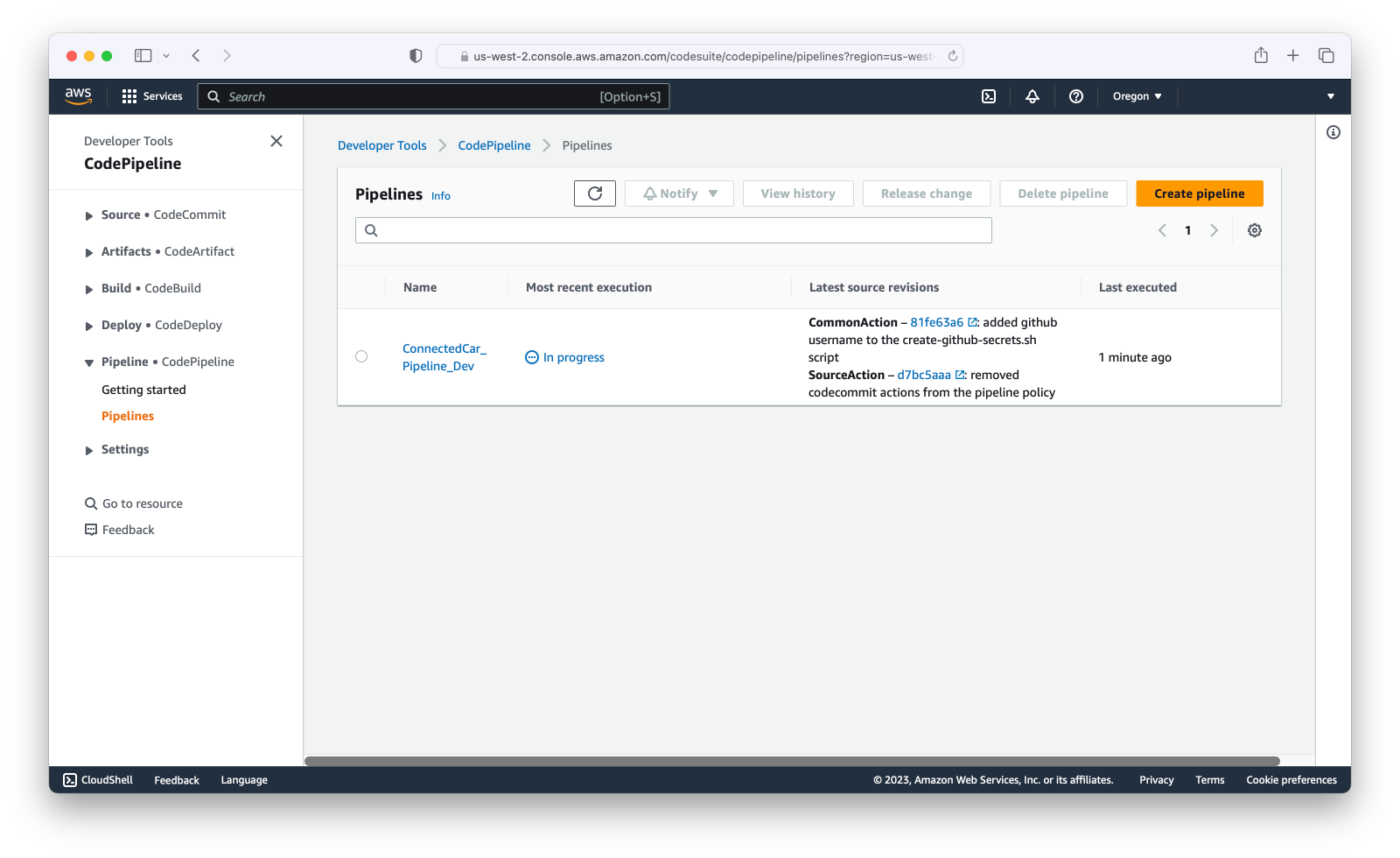Viewport: 1400px width, 858px height.
Task: Open a new browser tab
Action: tap(1293, 55)
